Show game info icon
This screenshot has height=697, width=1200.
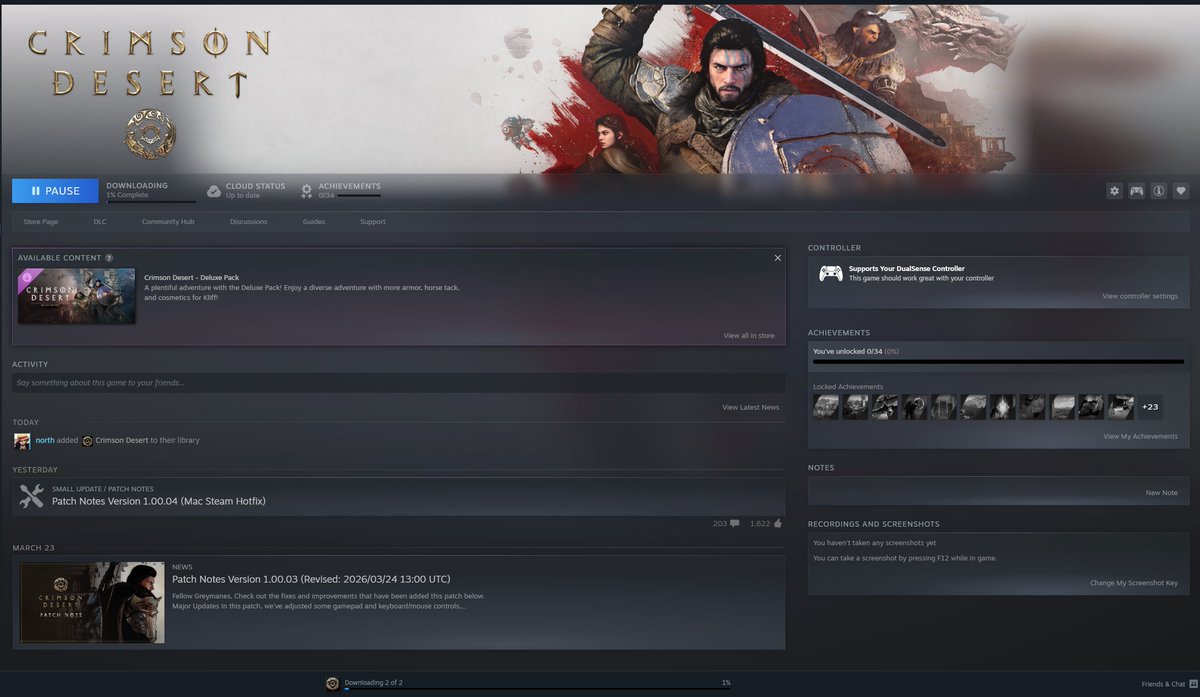1158,191
